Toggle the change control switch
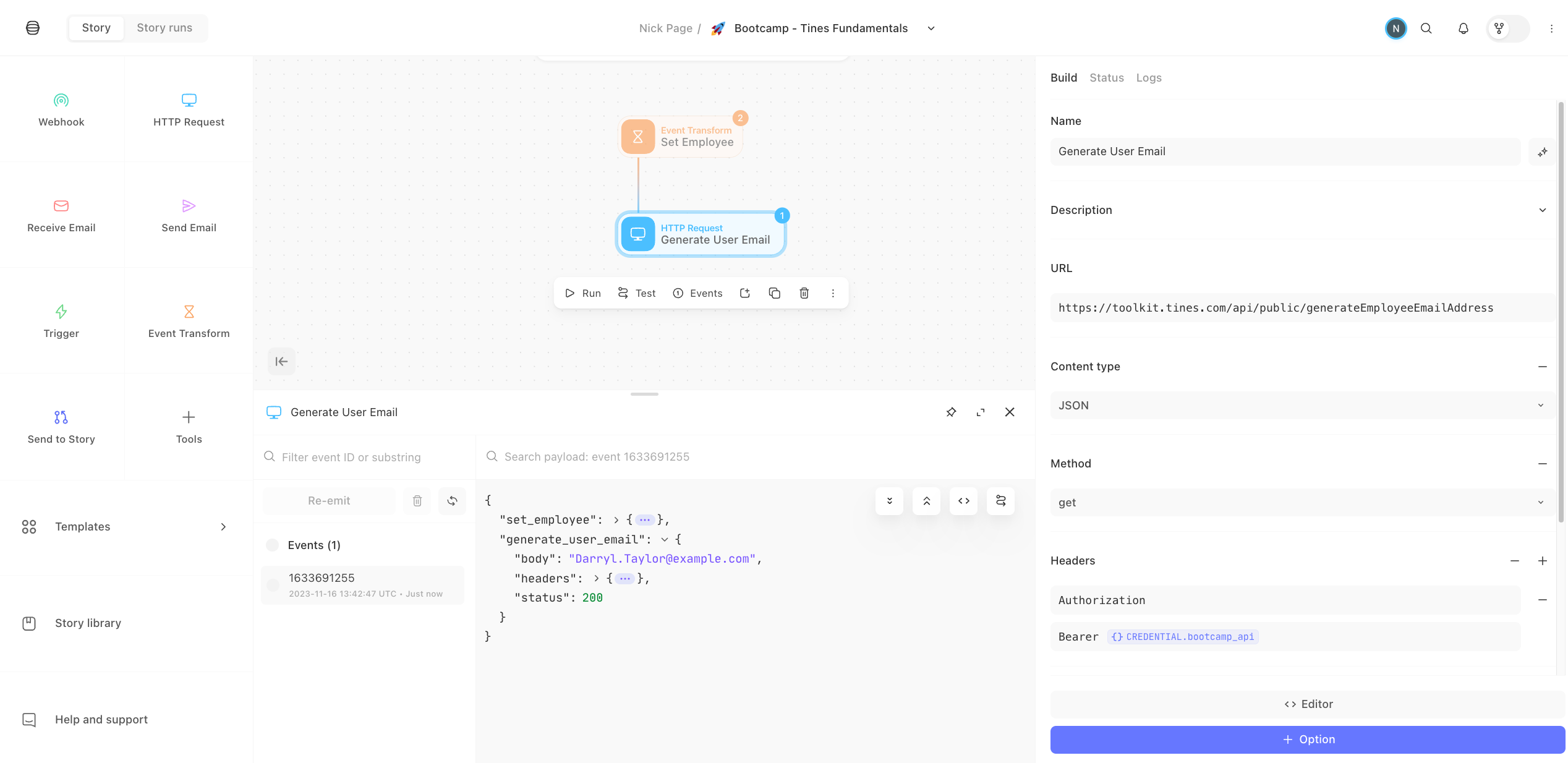This screenshot has width=1568, height=763. point(1507,28)
